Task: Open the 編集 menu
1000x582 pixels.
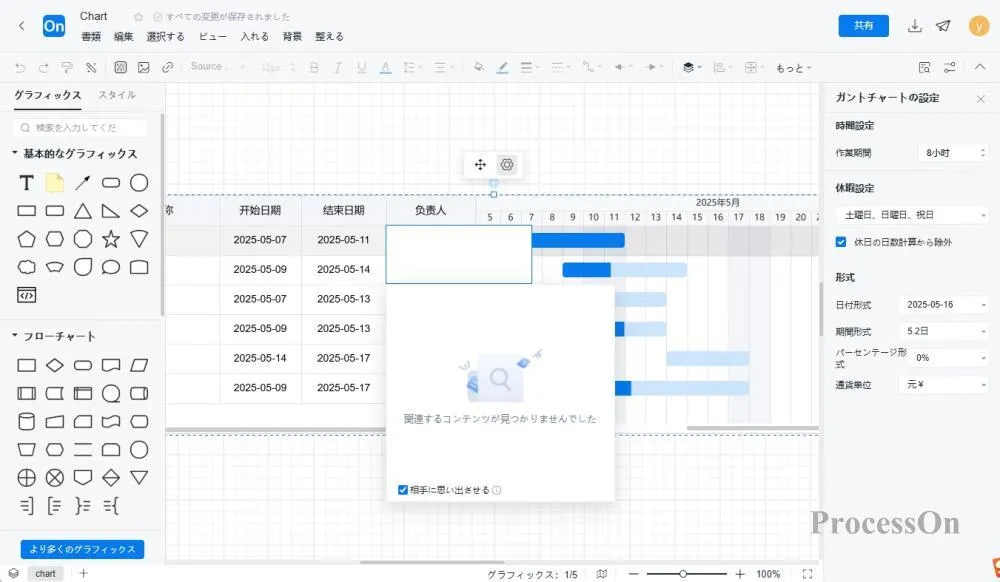Action: click(123, 36)
